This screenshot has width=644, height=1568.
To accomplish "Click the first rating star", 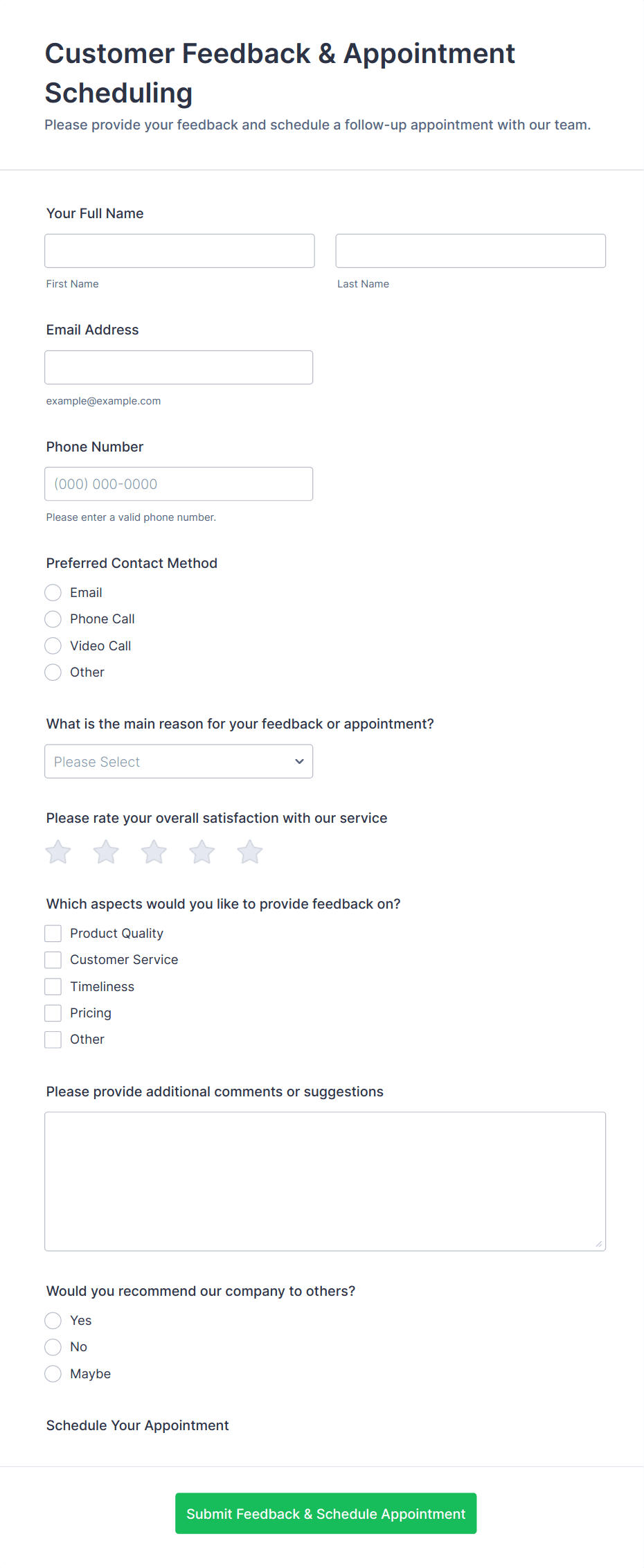I will [58, 852].
